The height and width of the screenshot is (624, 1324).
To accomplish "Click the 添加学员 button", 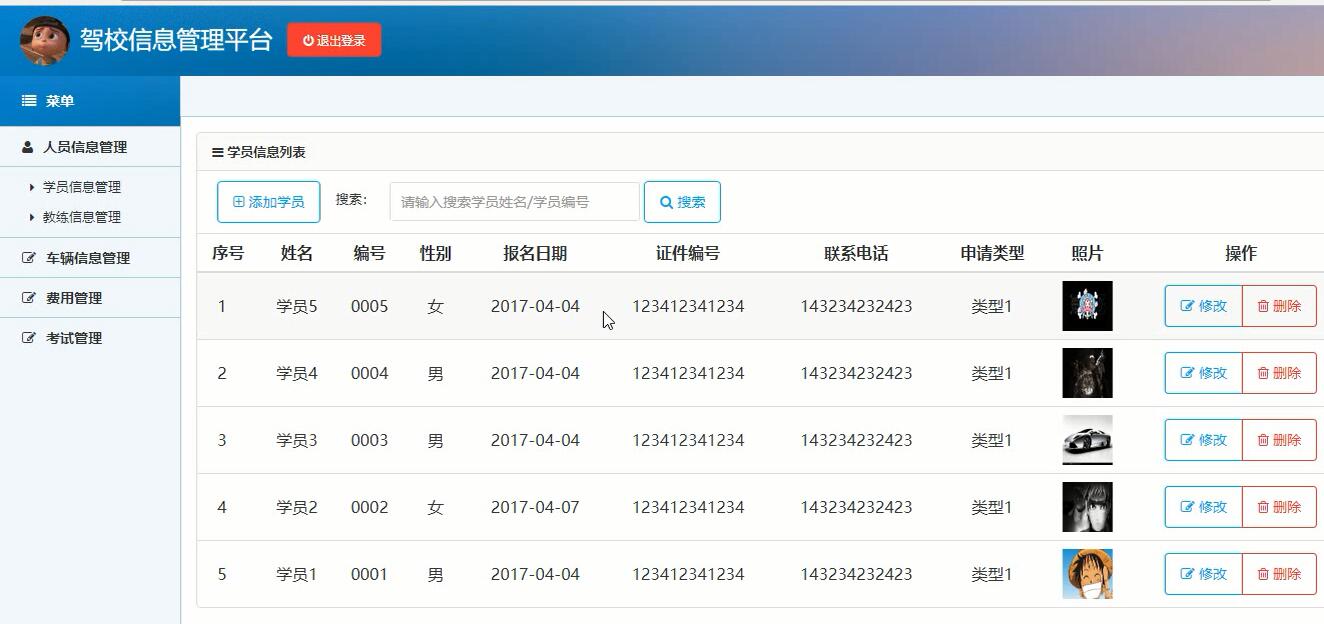I will [x=268, y=202].
